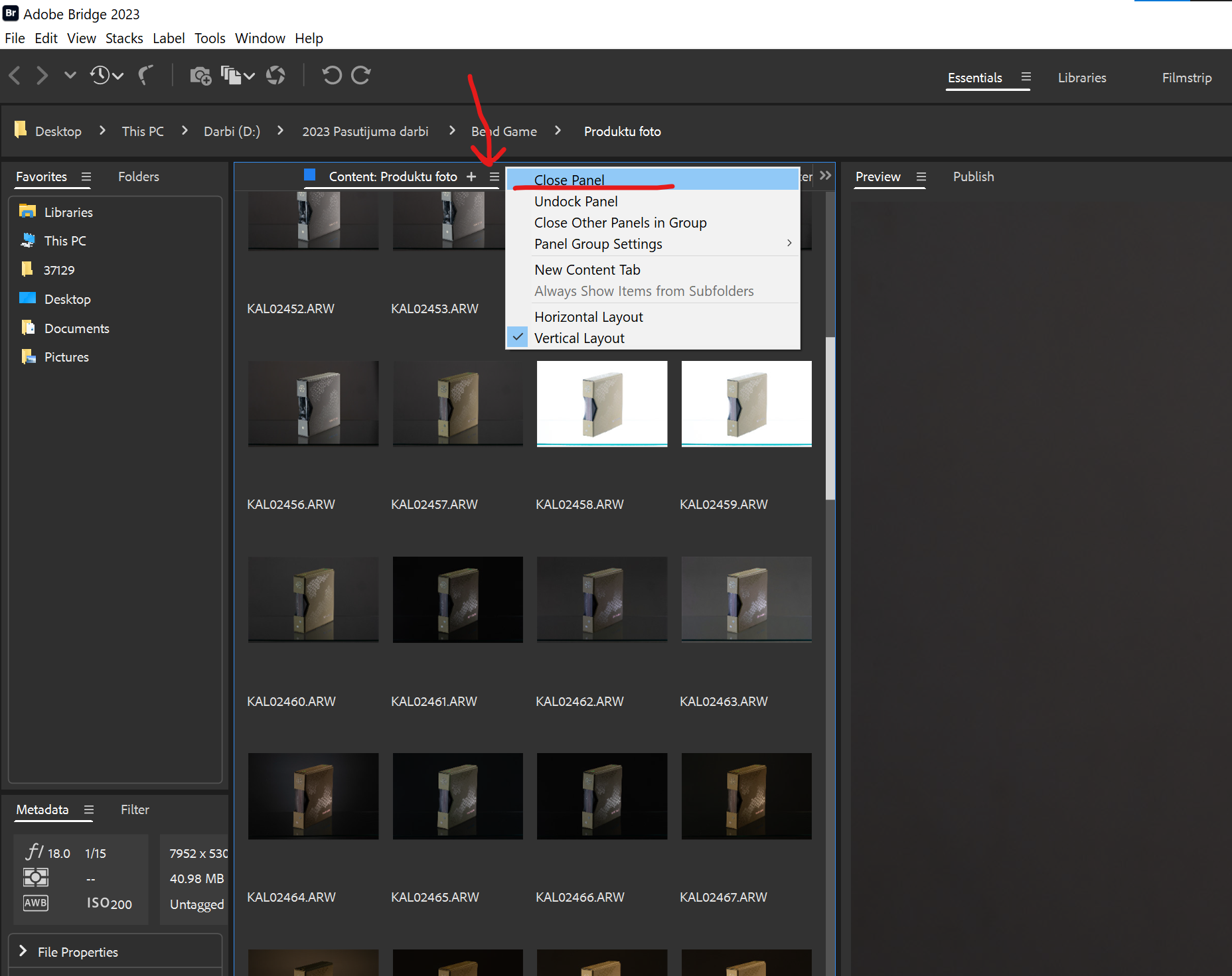This screenshot has width=1232, height=976.
Task: Open the Metadata panel menu icon
Action: [x=90, y=809]
